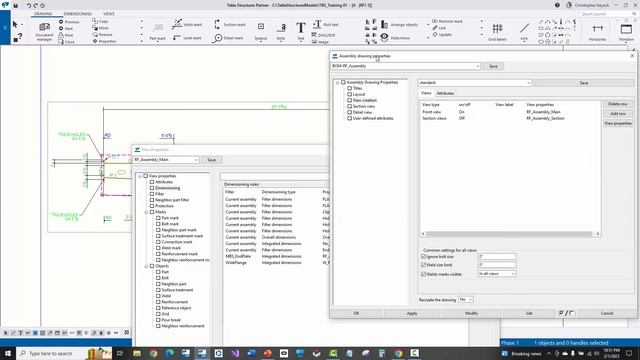Switch to the Dimensioning ribbon tab

click(78, 13)
